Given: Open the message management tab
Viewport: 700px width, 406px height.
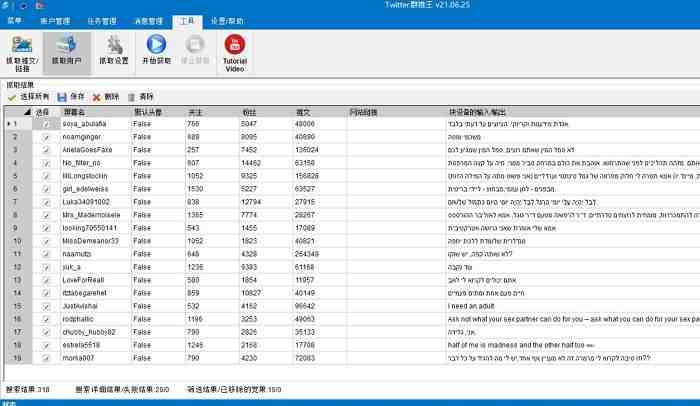Looking at the screenshot, I should point(149,21).
